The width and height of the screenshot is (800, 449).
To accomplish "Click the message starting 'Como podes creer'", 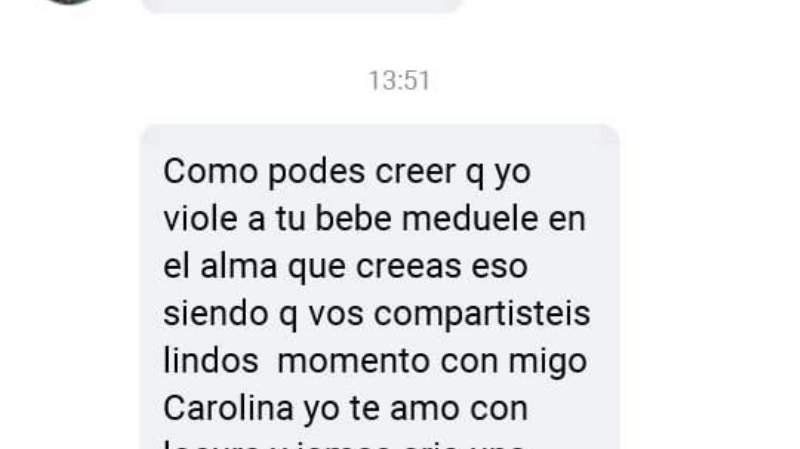I will pos(380,287).
